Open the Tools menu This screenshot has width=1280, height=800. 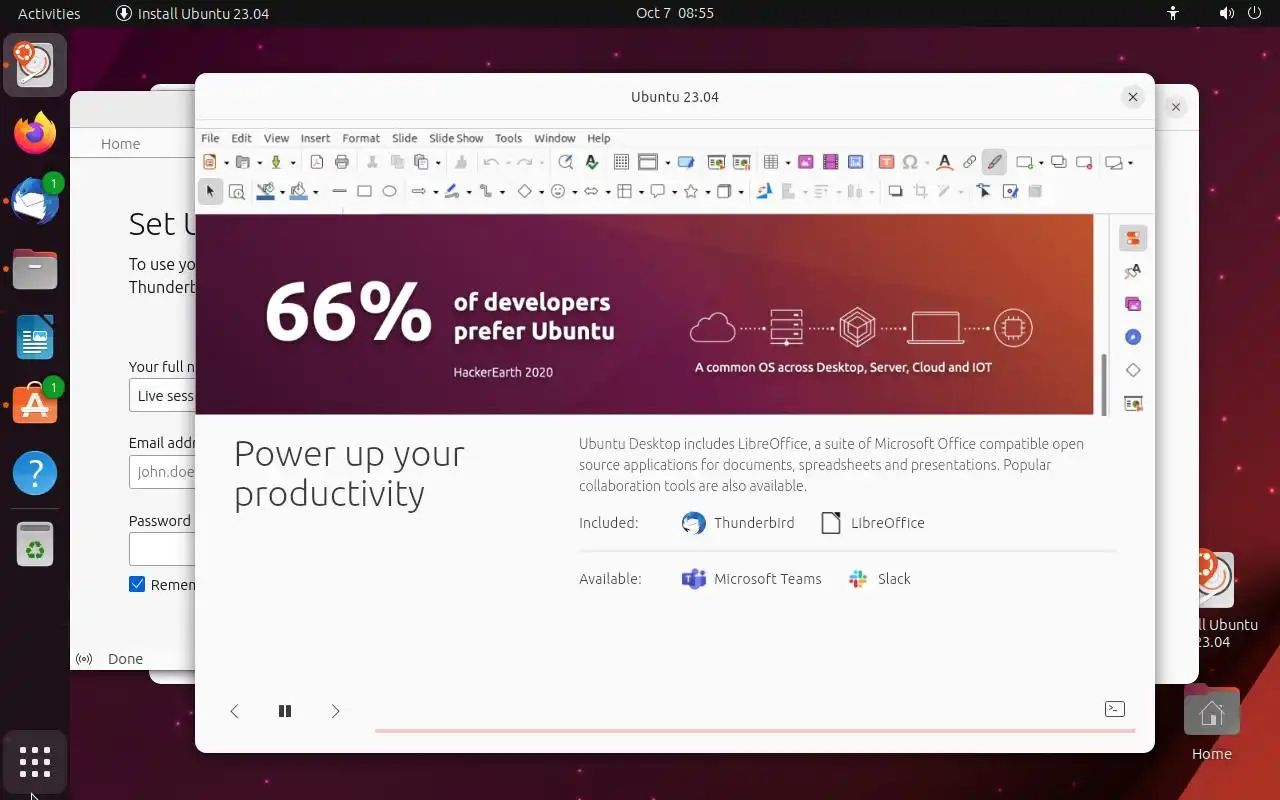click(x=508, y=138)
